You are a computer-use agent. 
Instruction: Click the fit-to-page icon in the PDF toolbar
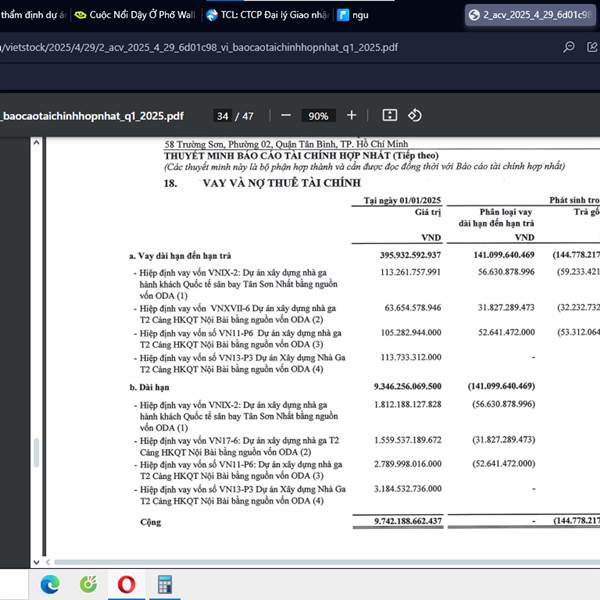pyautogui.click(x=390, y=115)
